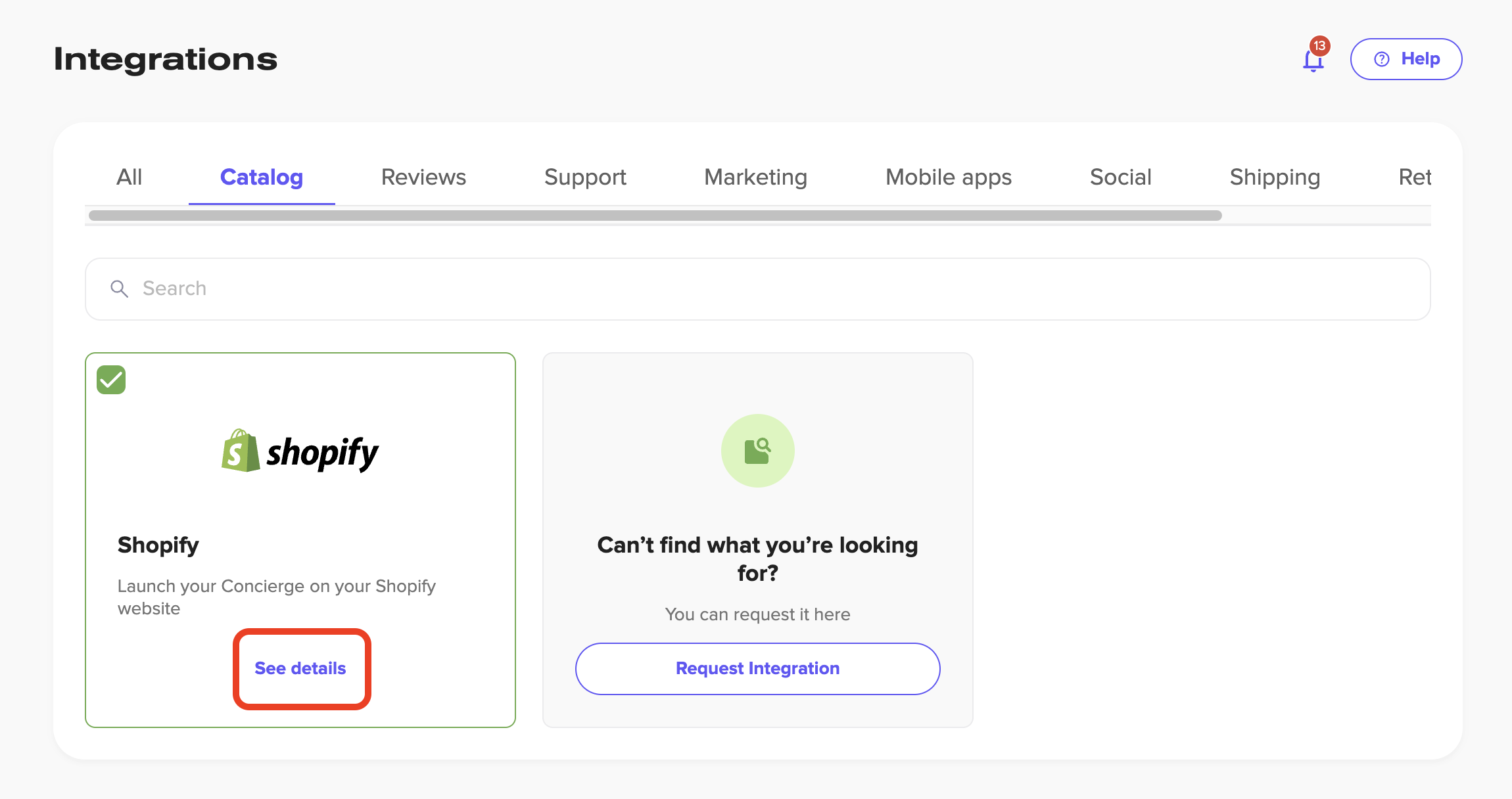The image size is (1512, 799).
Task: Click the See details link
Action: point(301,668)
